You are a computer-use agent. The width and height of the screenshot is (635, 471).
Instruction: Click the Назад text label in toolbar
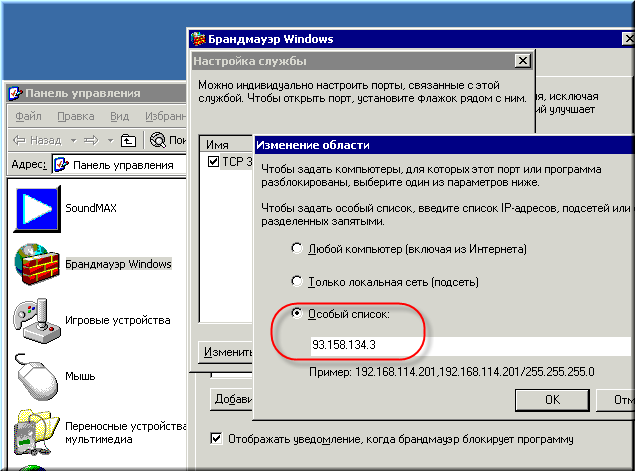pyautogui.click(x=46, y=141)
